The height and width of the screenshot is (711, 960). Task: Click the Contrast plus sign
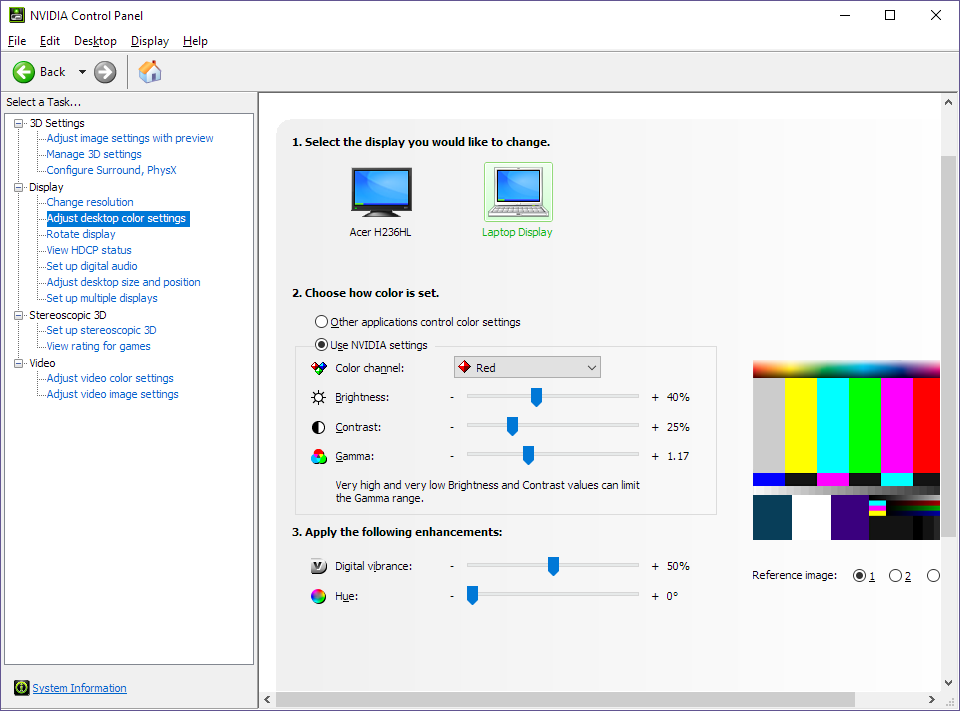pos(655,427)
